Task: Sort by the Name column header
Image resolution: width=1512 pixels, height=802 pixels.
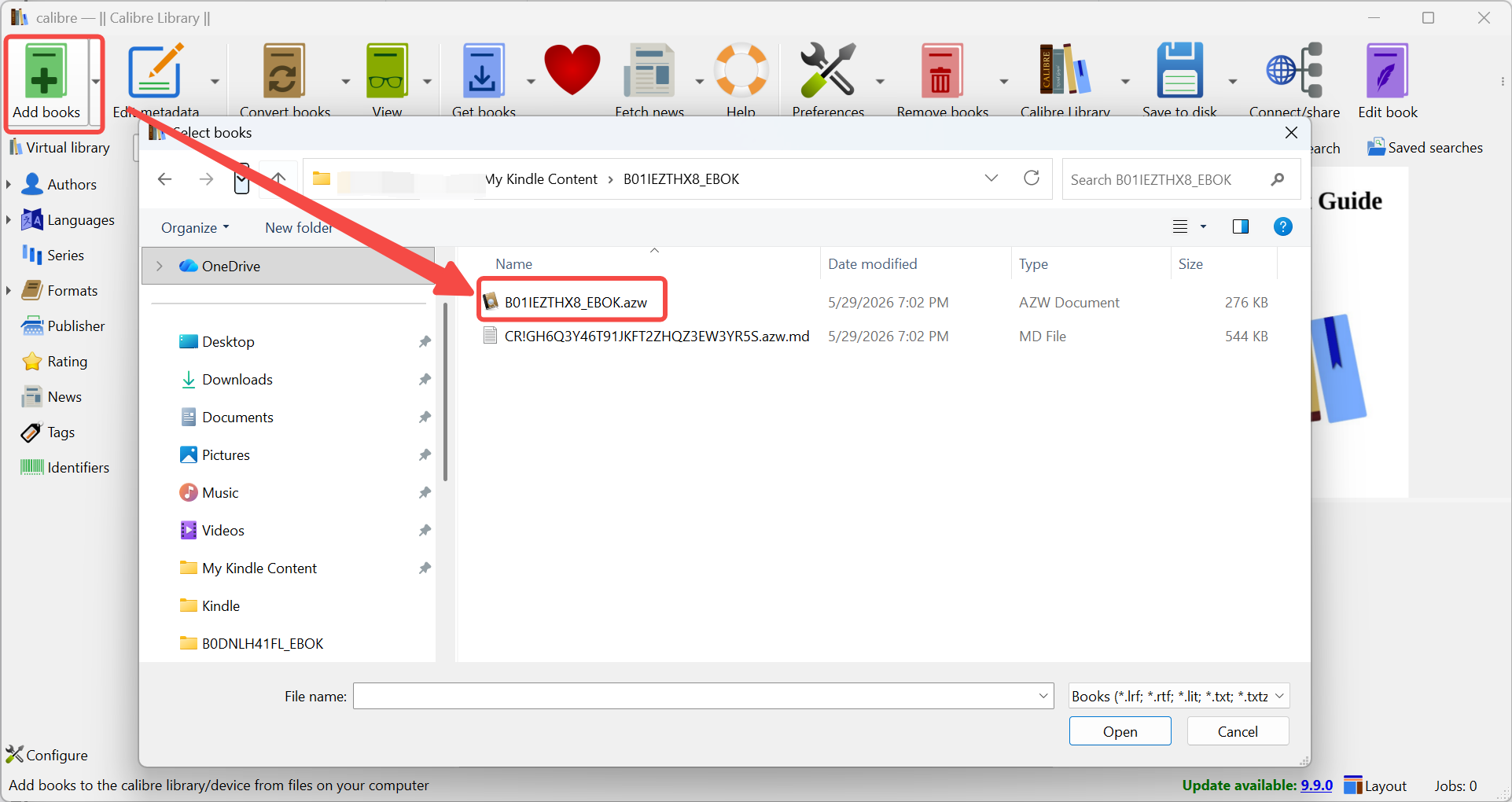Action: coord(513,264)
